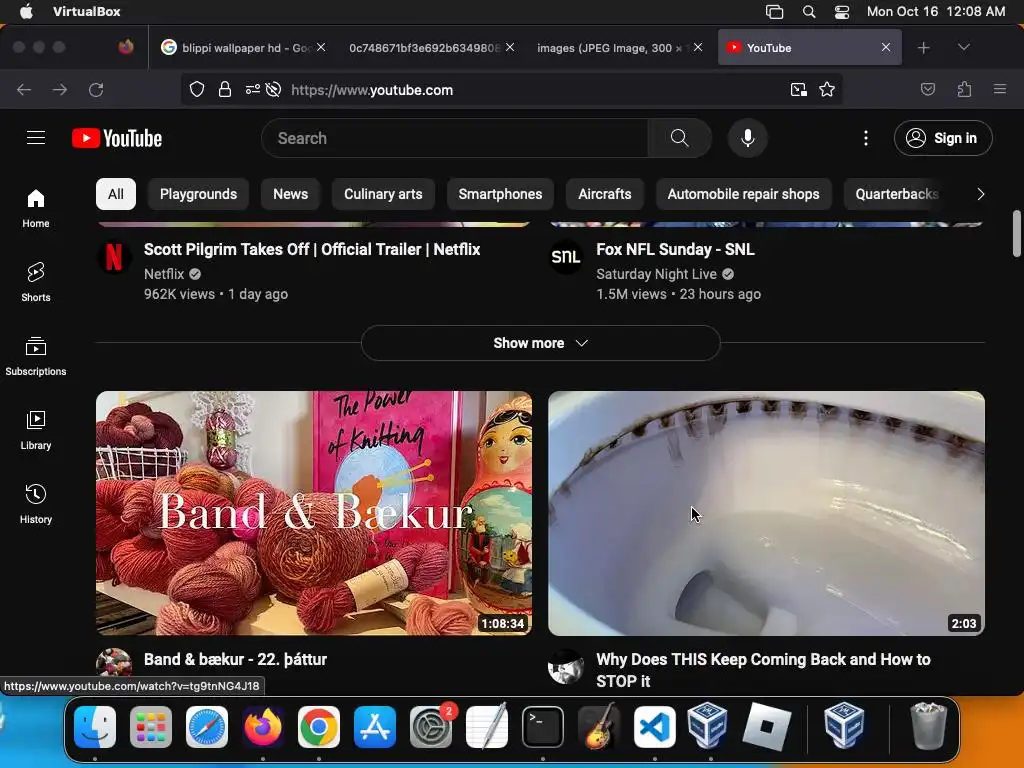Play the toilet bowl video thumbnail
The image size is (1024, 768).
tap(766, 513)
